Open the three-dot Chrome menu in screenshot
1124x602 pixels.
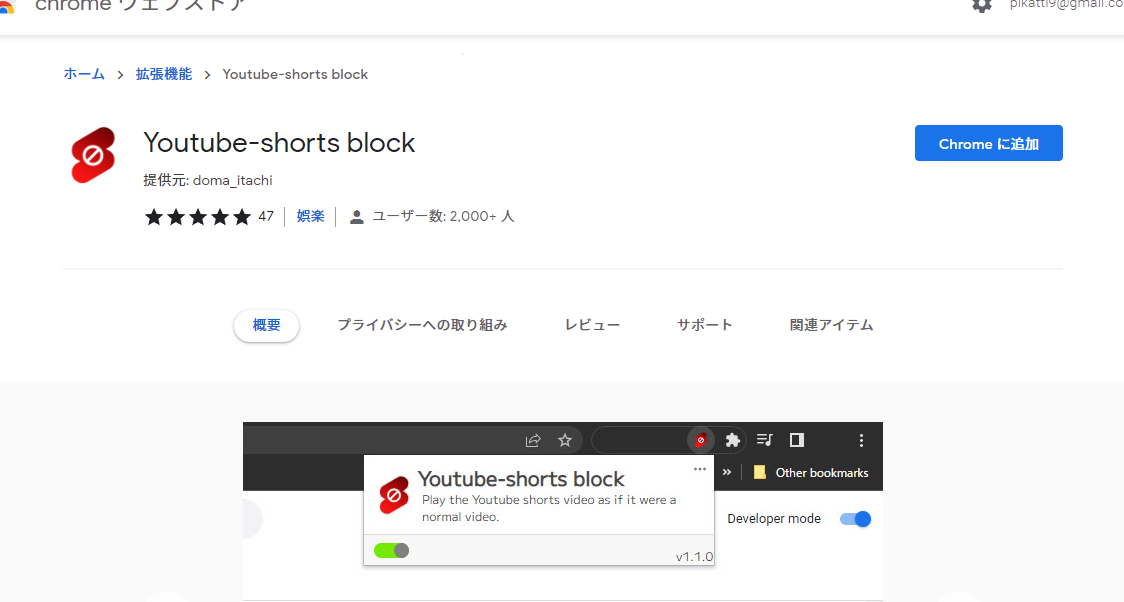861,440
